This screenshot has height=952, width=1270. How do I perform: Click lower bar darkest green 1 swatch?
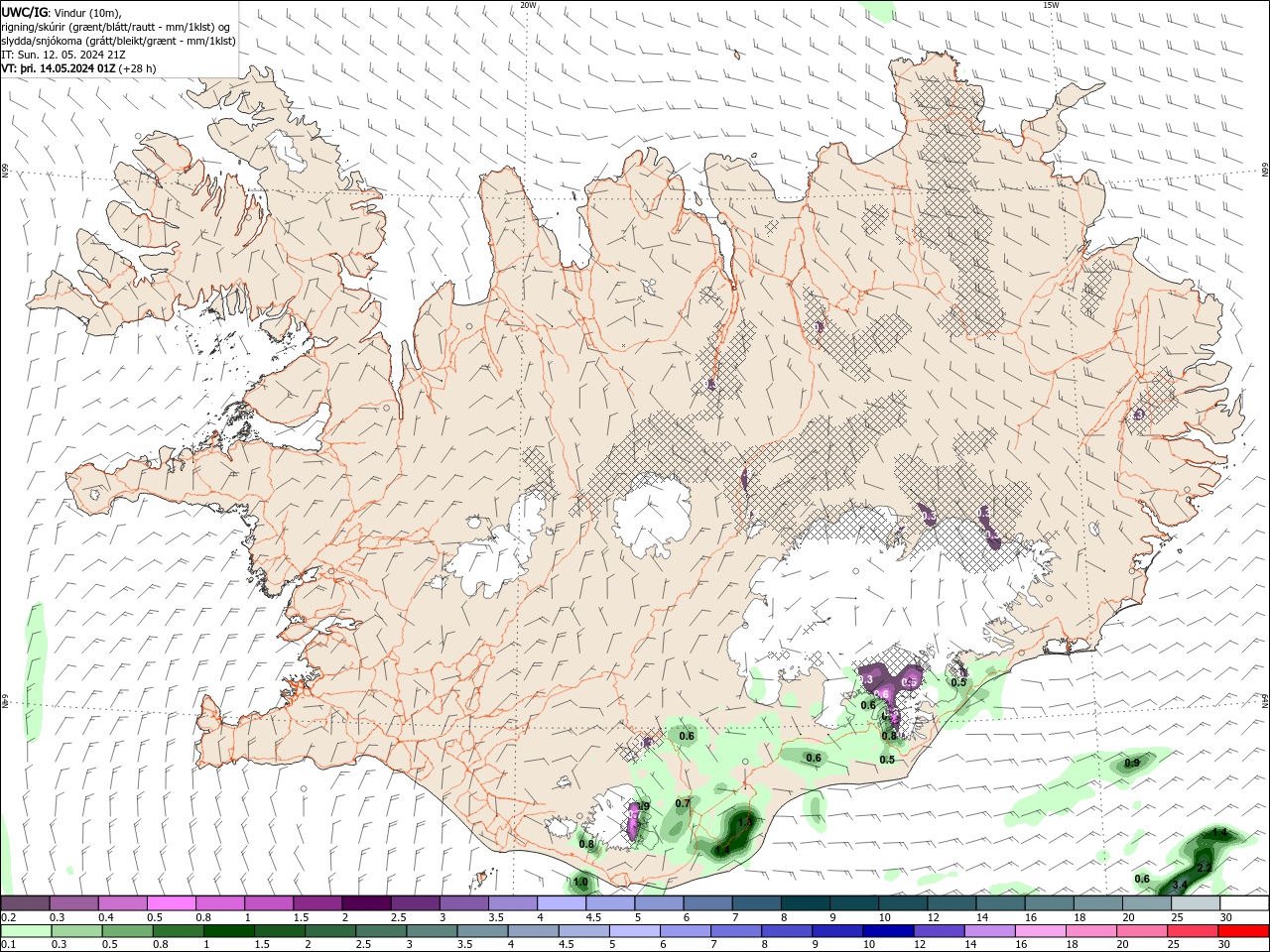pos(229,931)
